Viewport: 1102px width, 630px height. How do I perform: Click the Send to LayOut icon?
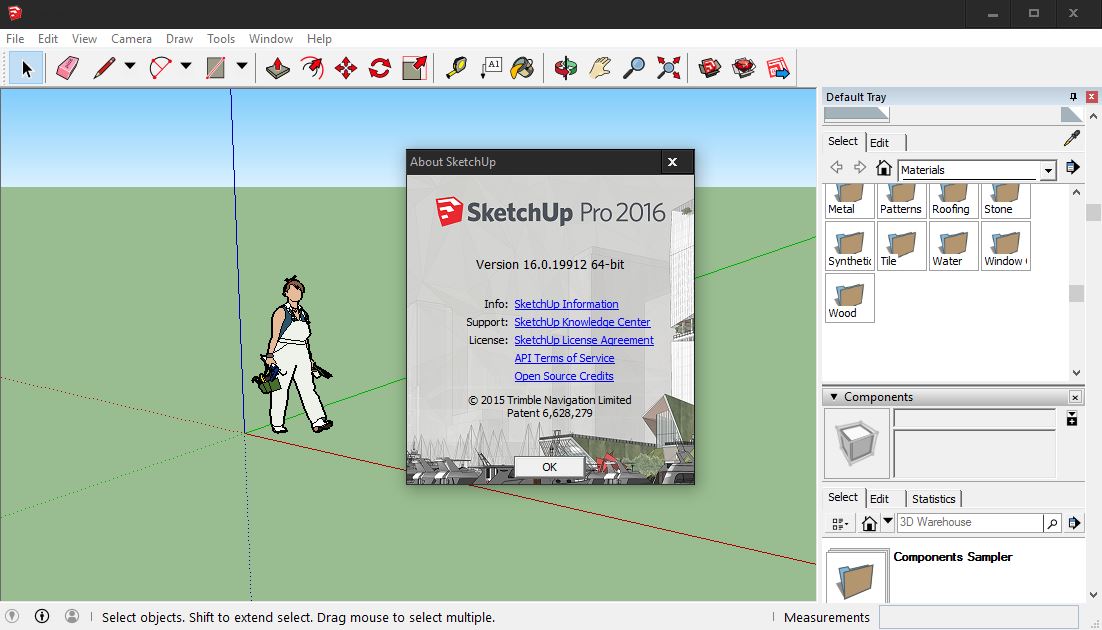pyautogui.click(x=778, y=68)
